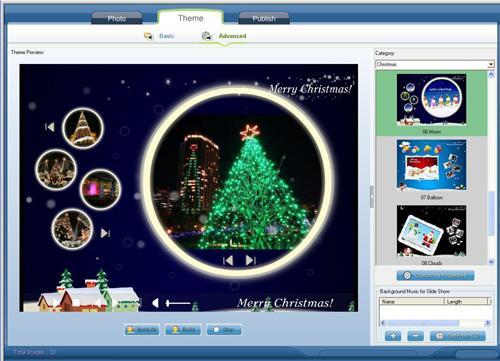The width and height of the screenshot is (500, 361).
Task: Click the Get From CD button
Action: 458,336
